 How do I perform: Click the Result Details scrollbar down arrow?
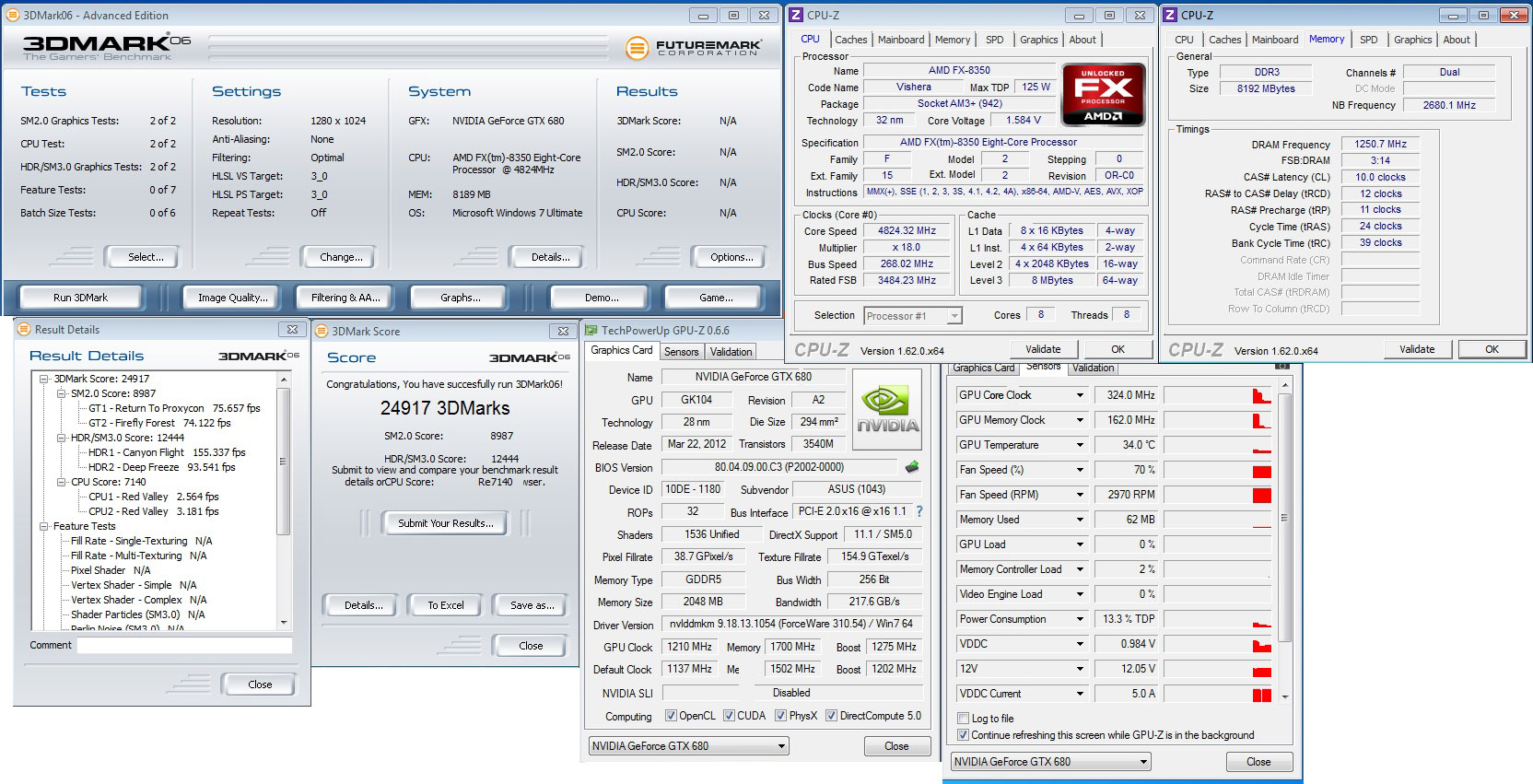[284, 622]
